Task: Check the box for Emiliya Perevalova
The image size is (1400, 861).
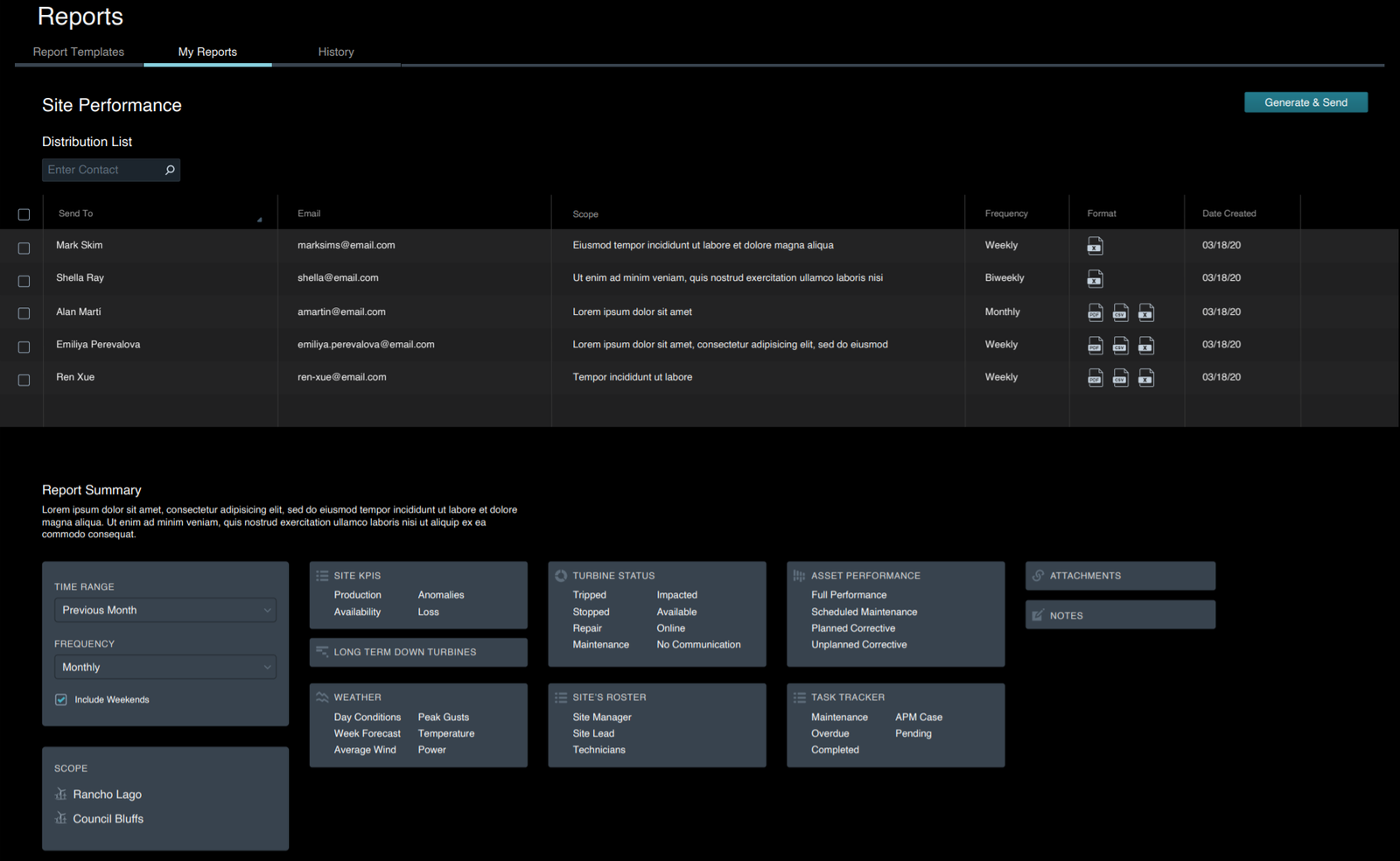Action: 24,347
